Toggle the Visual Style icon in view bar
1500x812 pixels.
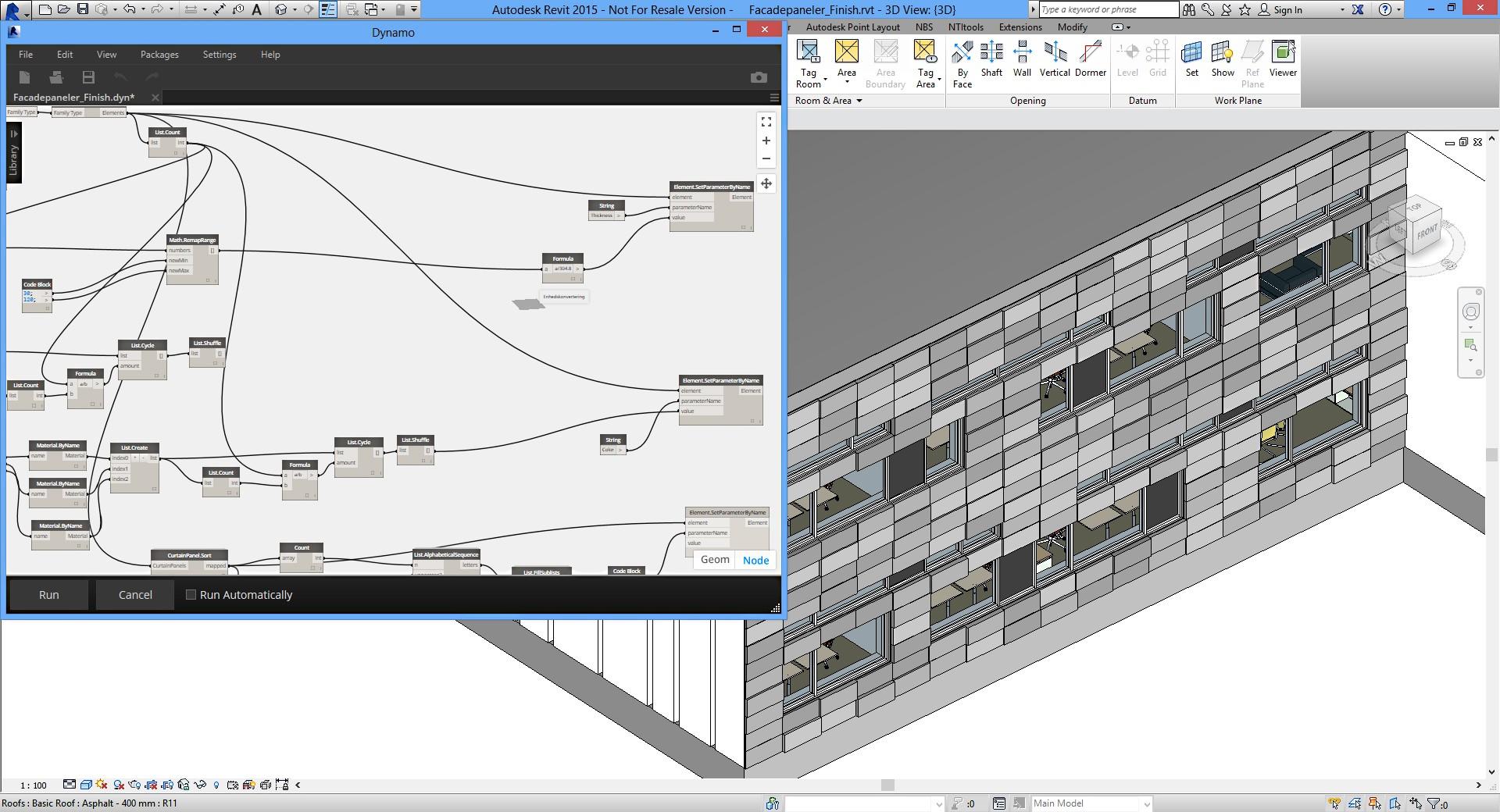[86, 785]
